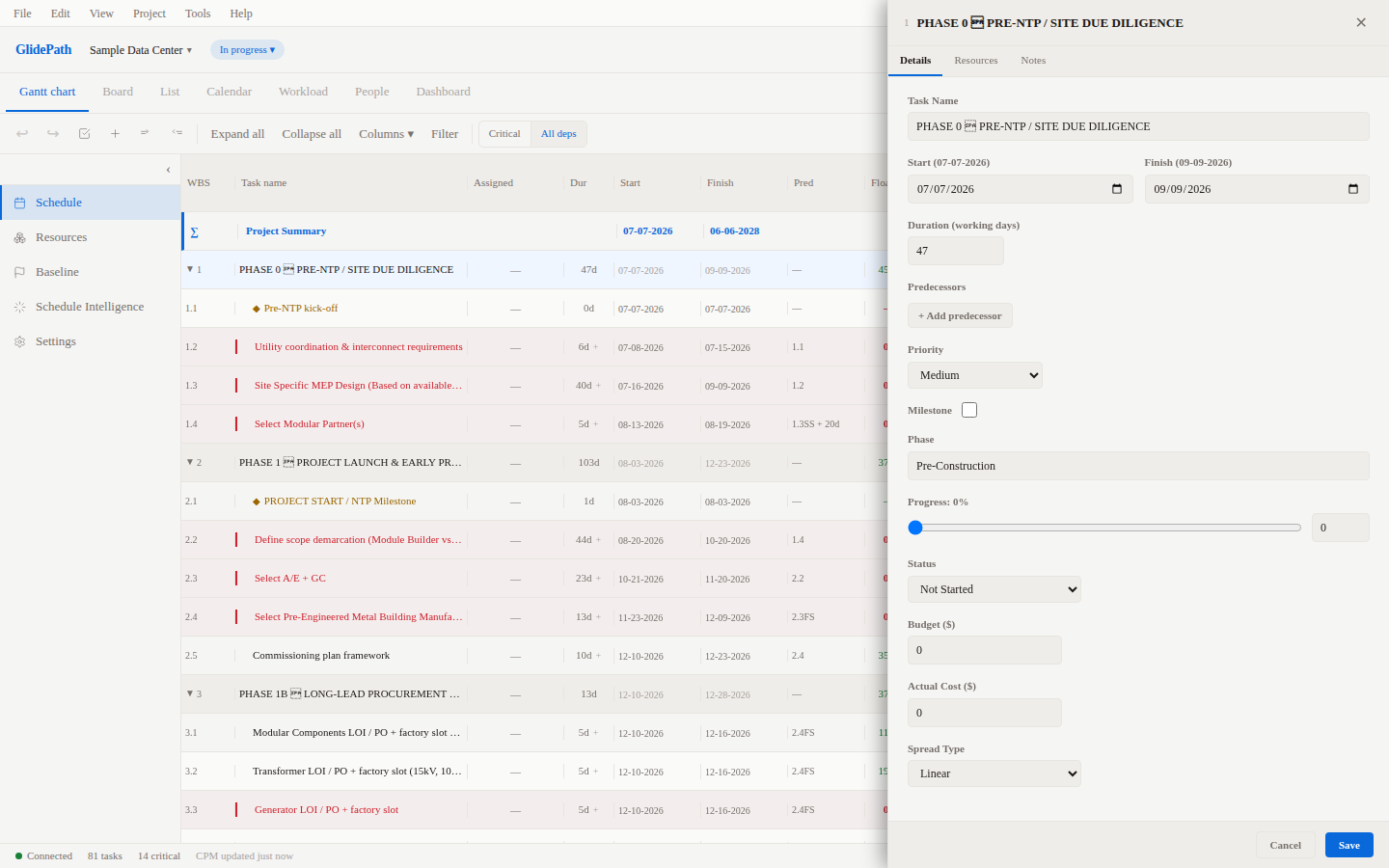Click the Schedule Intelligence sparkle icon
Viewport: 1389px width, 868px height.
(x=19, y=307)
